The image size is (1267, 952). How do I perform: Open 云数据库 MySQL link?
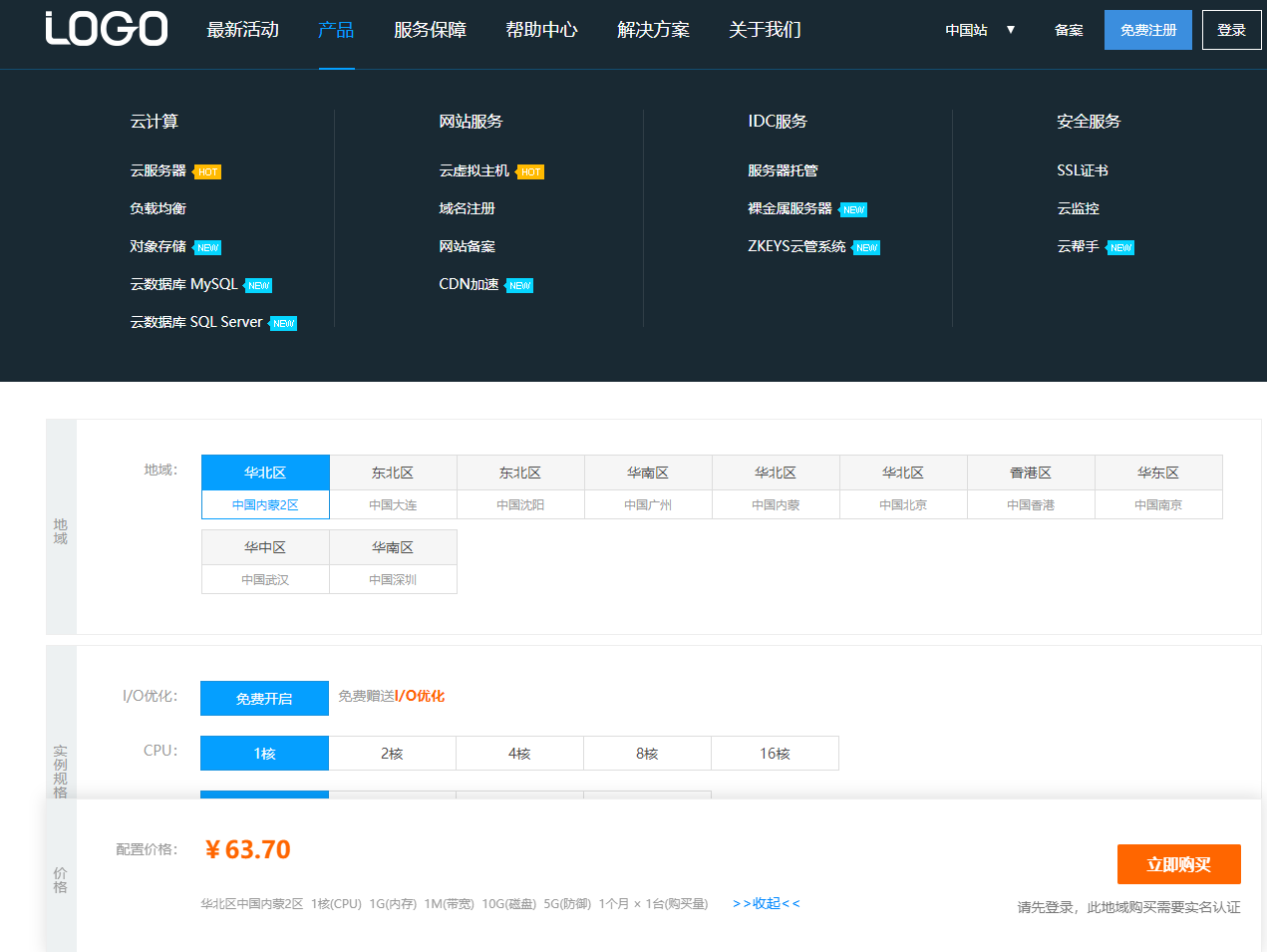(183, 284)
